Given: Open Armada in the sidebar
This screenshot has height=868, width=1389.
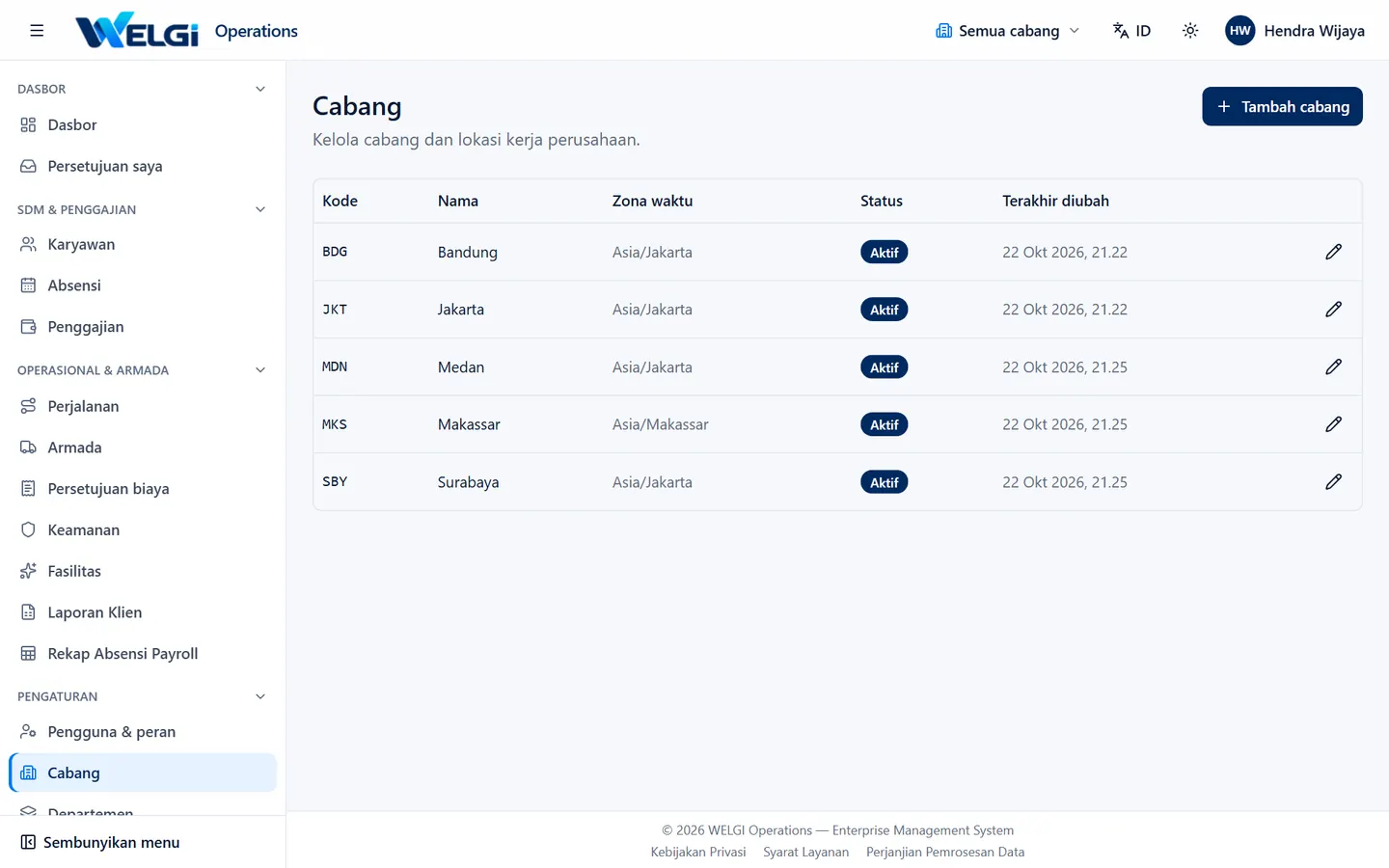Looking at the screenshot, I should pyautogui.click(x=143, y=448).
